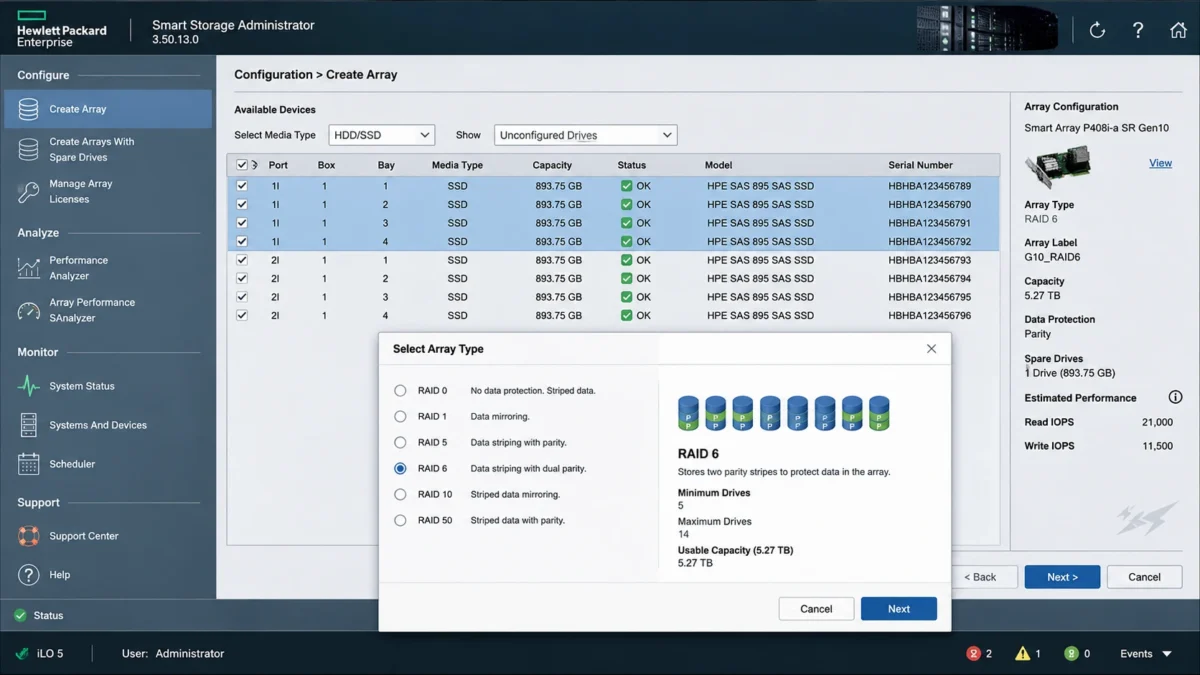Uncheck the drive with serial HBHBA123456793
The width and height of the screenshot is (1200, 675).
[x=242, y=260]
